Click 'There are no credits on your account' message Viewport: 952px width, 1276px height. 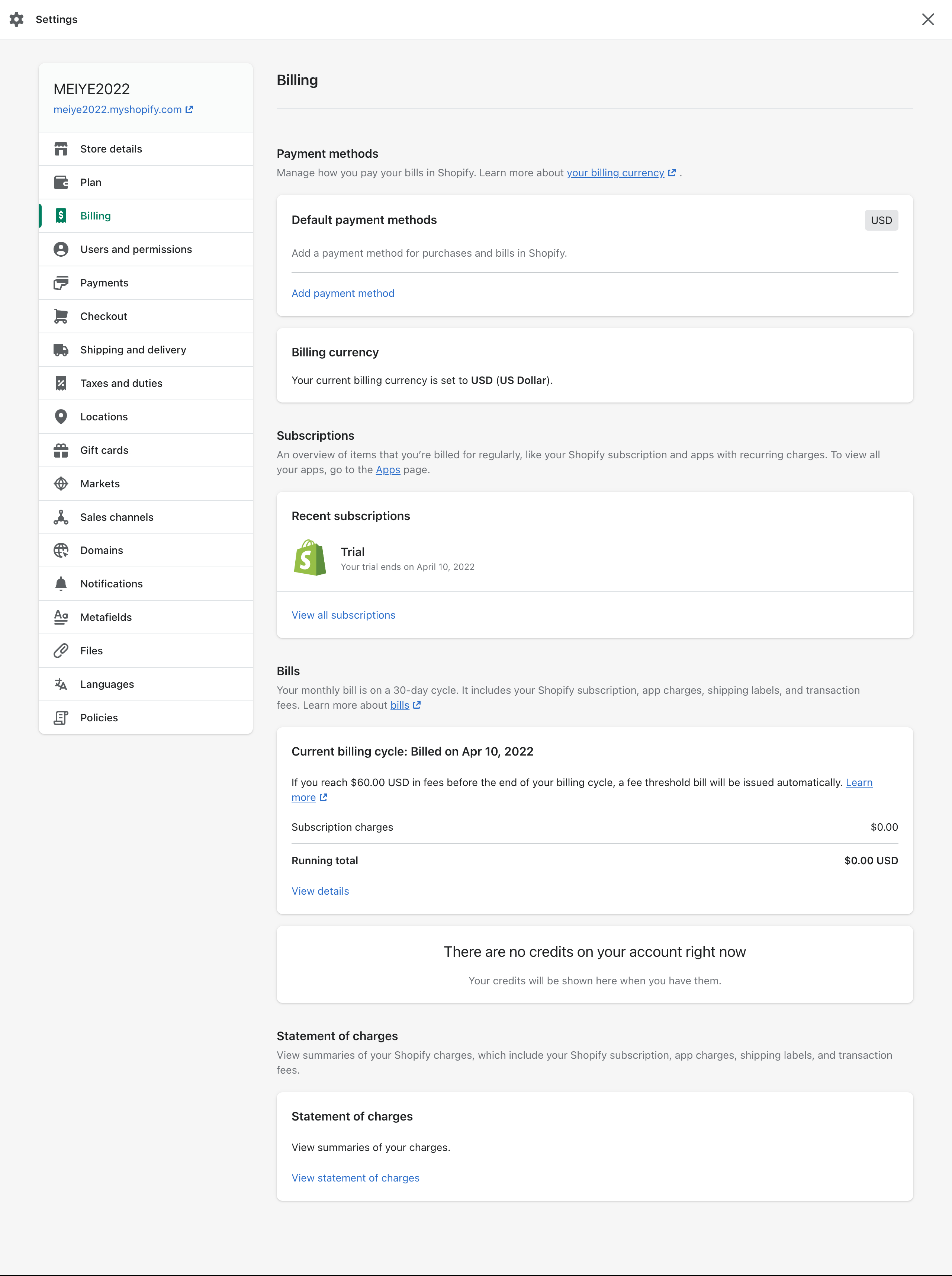[595, 952]
